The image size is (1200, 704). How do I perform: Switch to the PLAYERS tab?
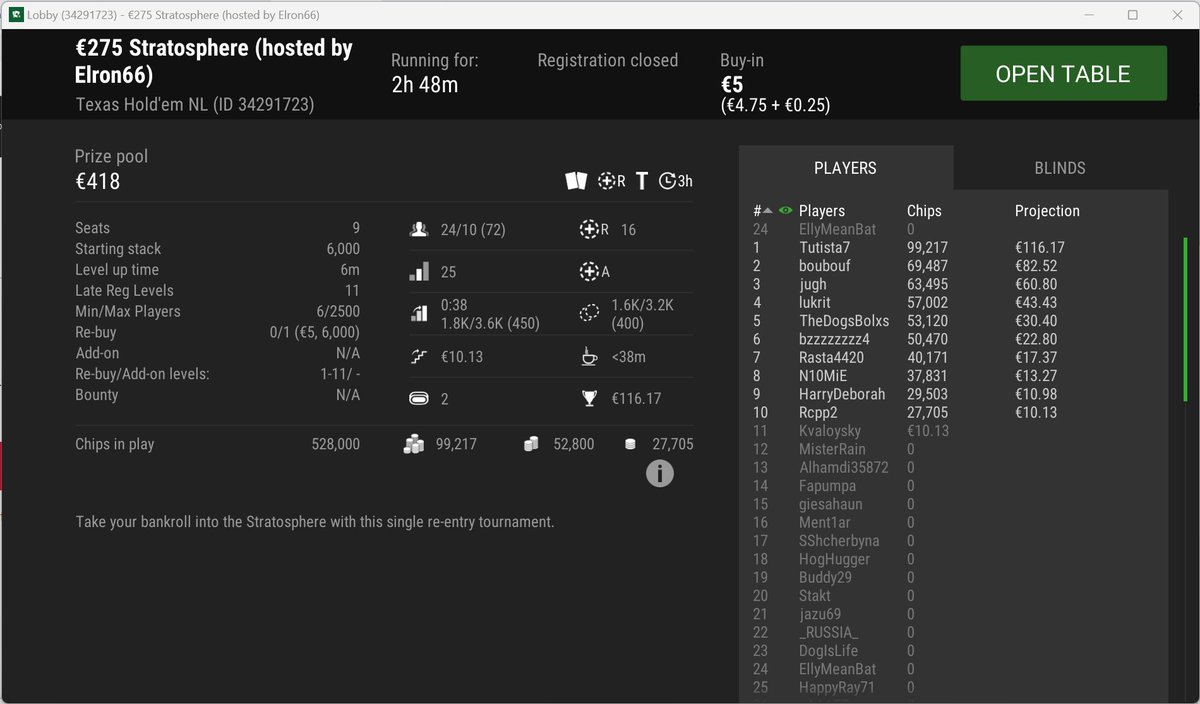coord(846,168)
